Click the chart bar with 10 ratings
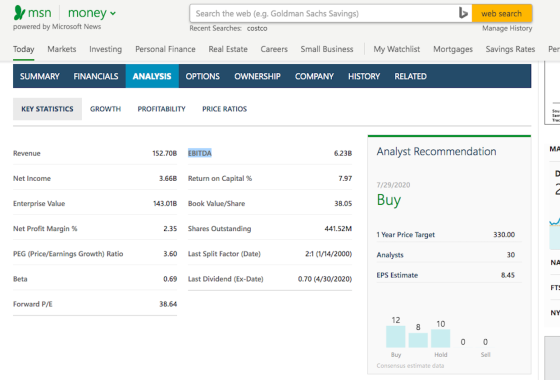This screenshot has height=380, width=560. click(440, 338)
